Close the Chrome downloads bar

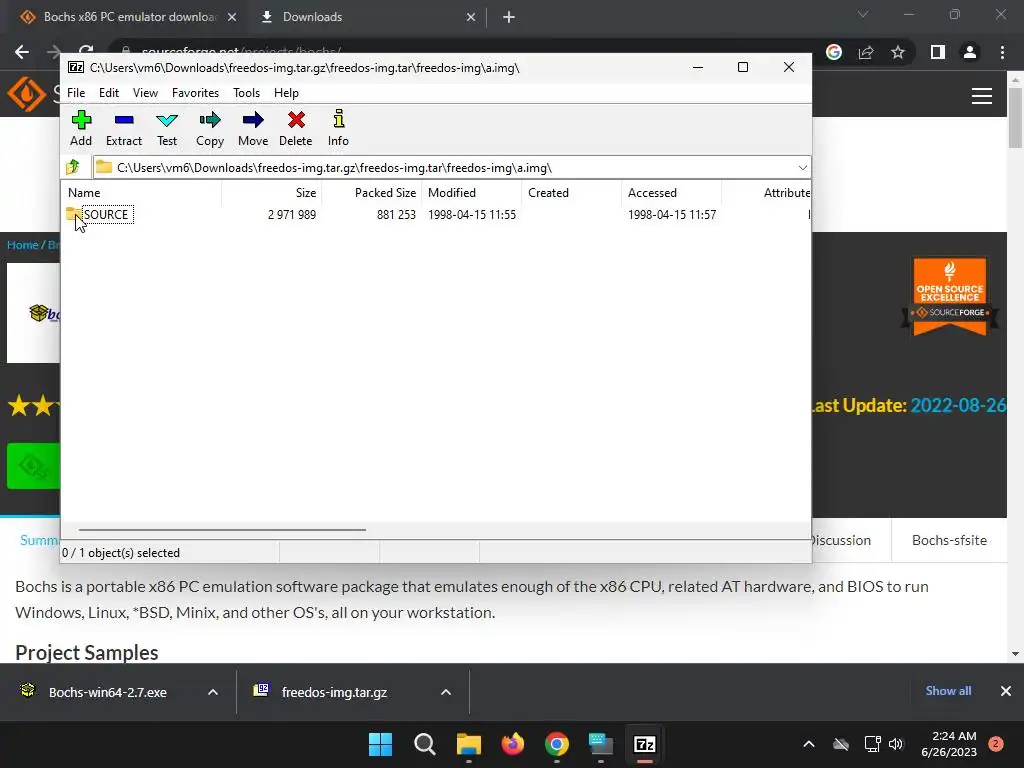point(1006,691)
